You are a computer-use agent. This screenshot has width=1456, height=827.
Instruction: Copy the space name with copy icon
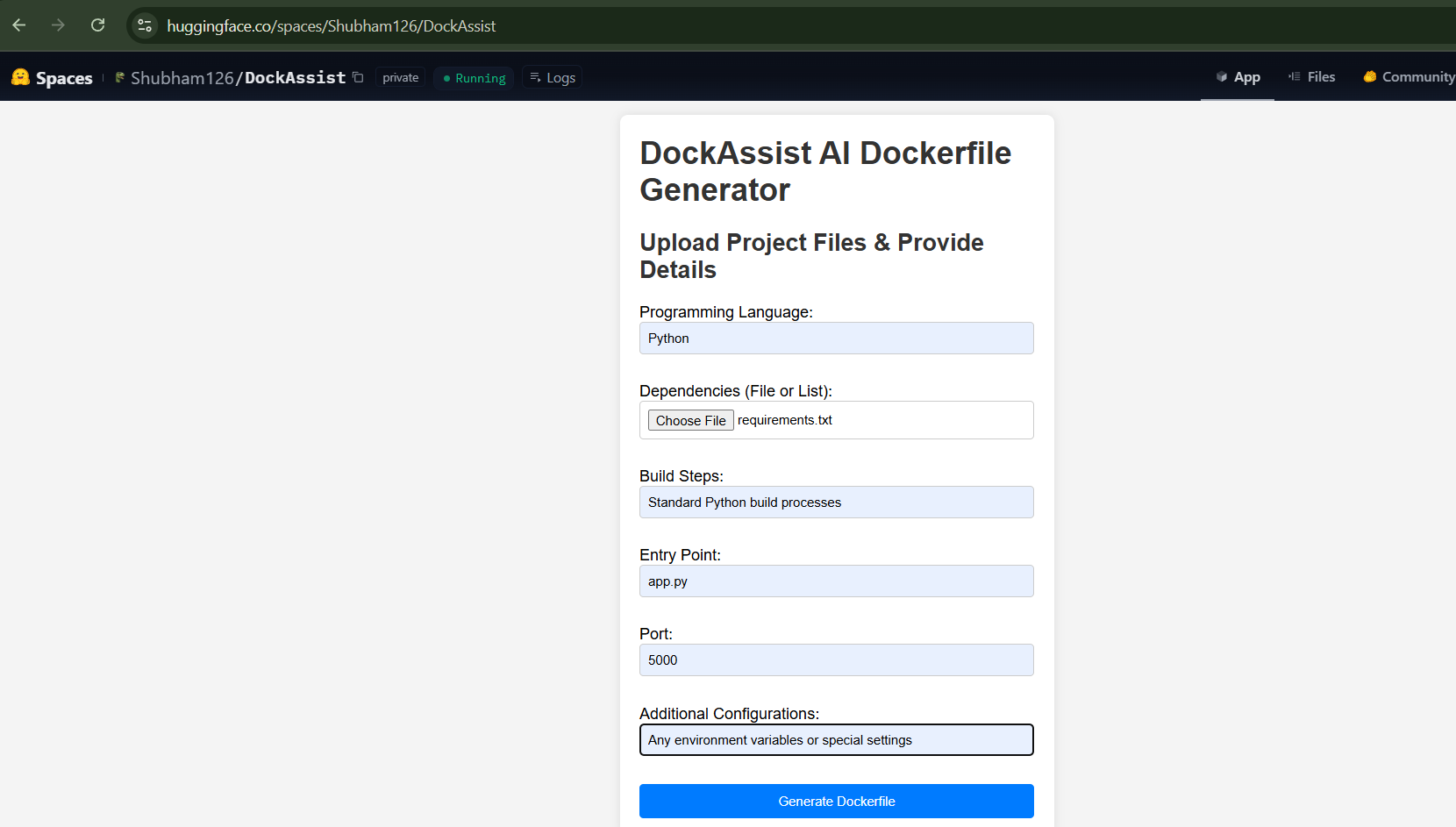click(x=358, y=77)
